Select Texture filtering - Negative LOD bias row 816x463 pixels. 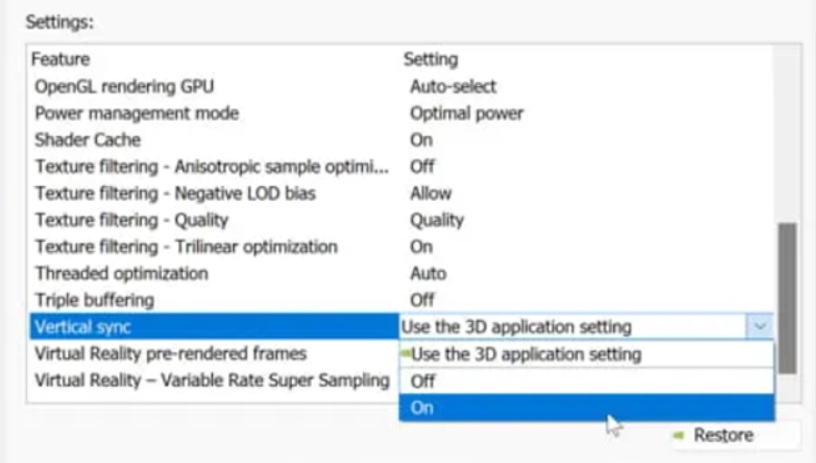point(175,193)
